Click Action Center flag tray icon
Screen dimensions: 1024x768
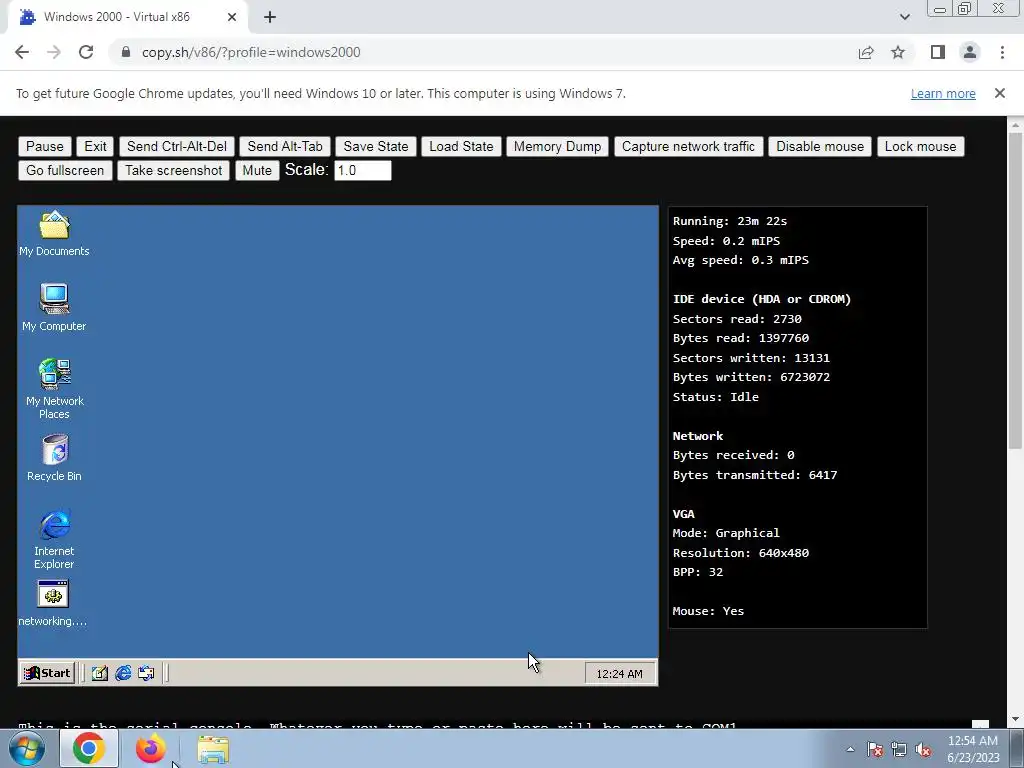tap(875, 749)
